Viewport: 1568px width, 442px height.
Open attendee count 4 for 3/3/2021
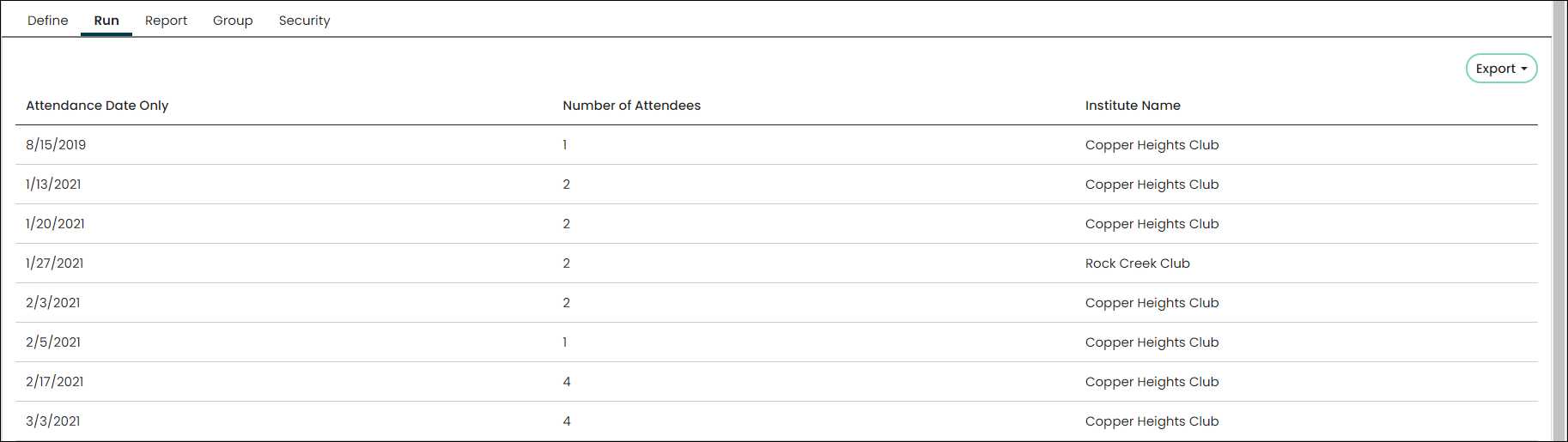tap(567, 421)
